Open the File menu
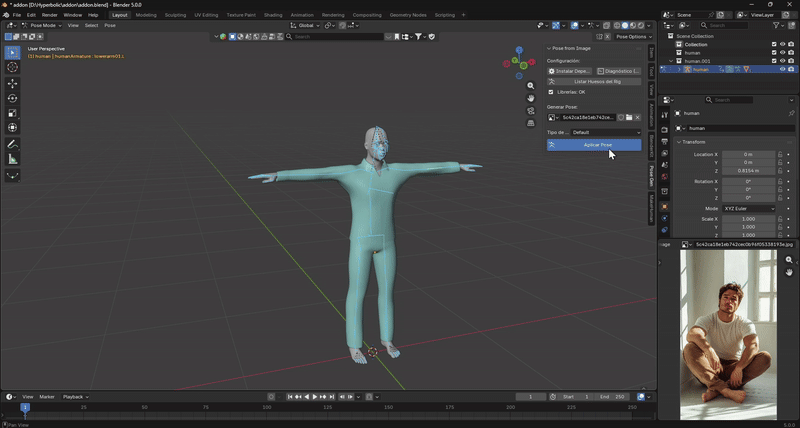This screenshot has height=428, width=800. [17, 15]
